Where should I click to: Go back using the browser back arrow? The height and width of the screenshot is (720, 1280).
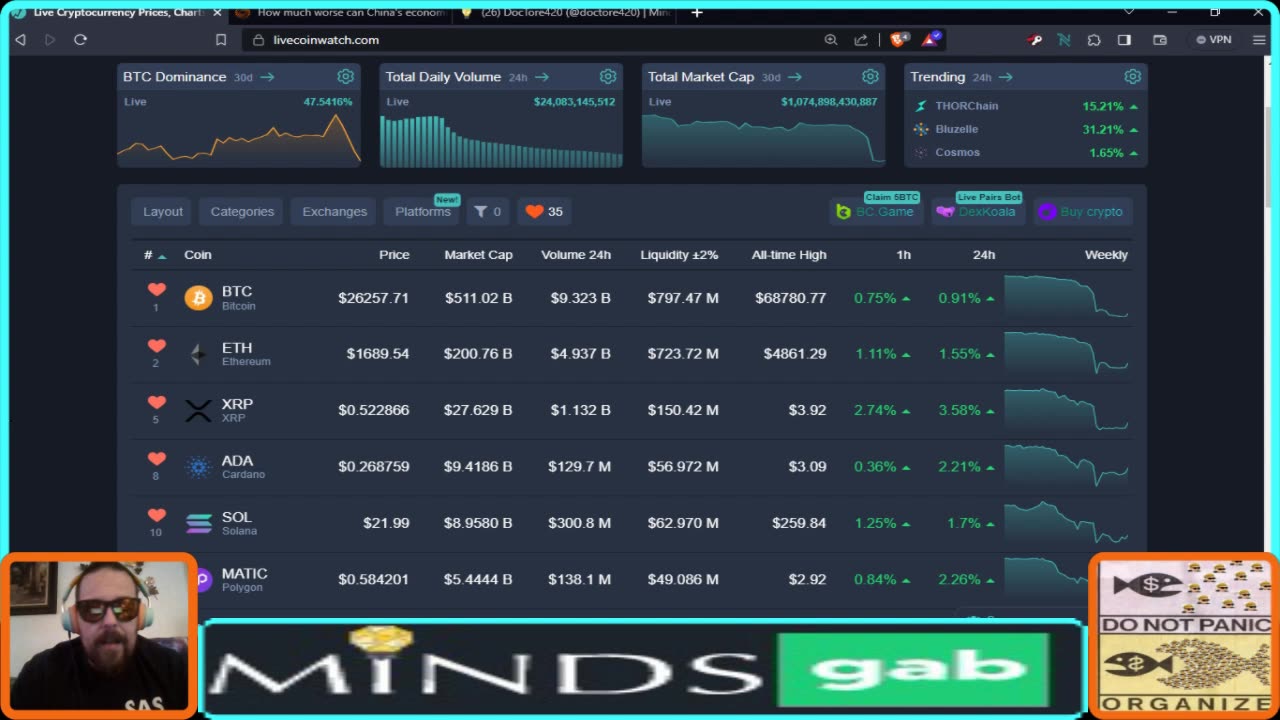click(20, 40)
